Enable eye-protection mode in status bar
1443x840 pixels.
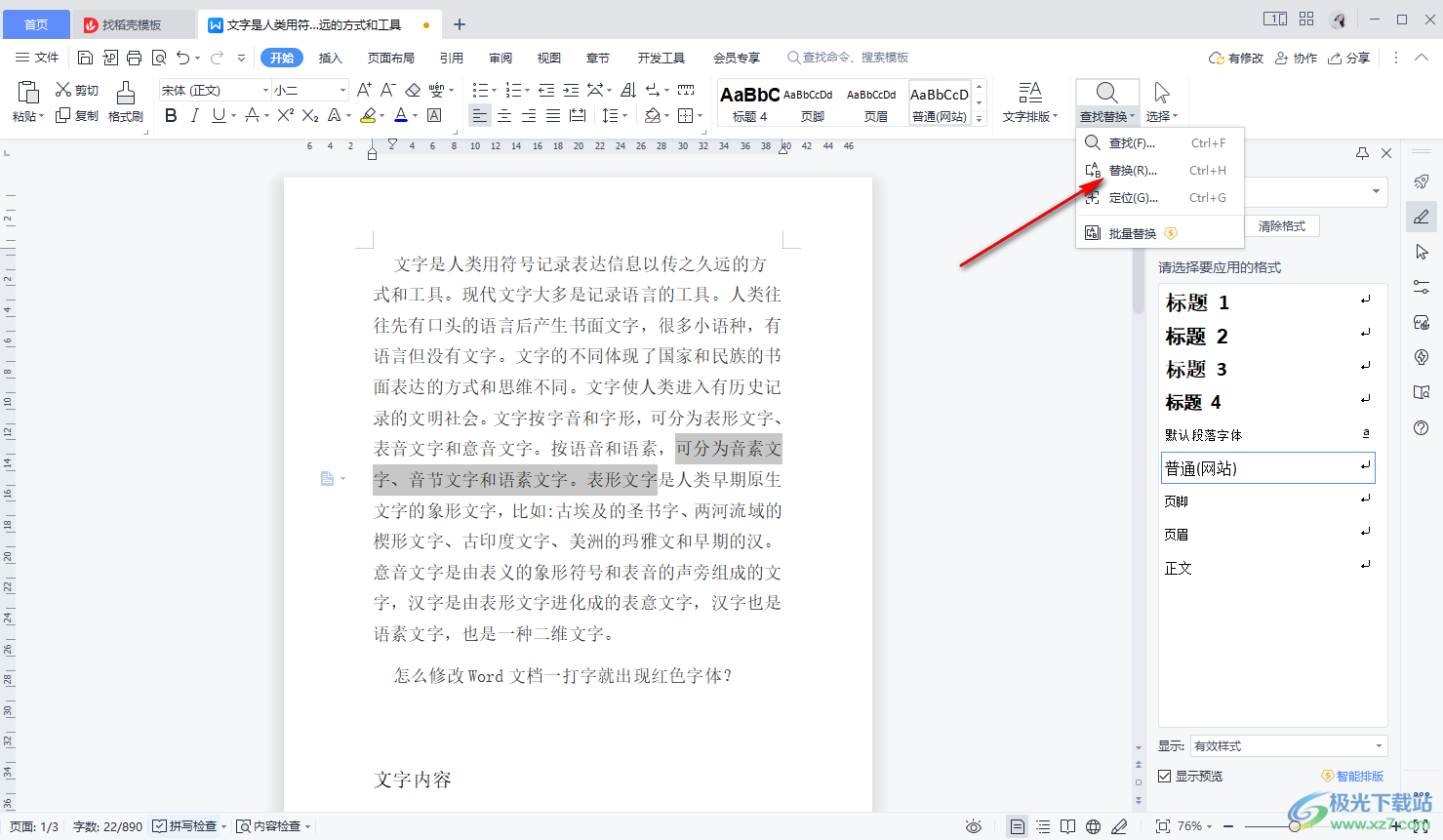[974, 826]
